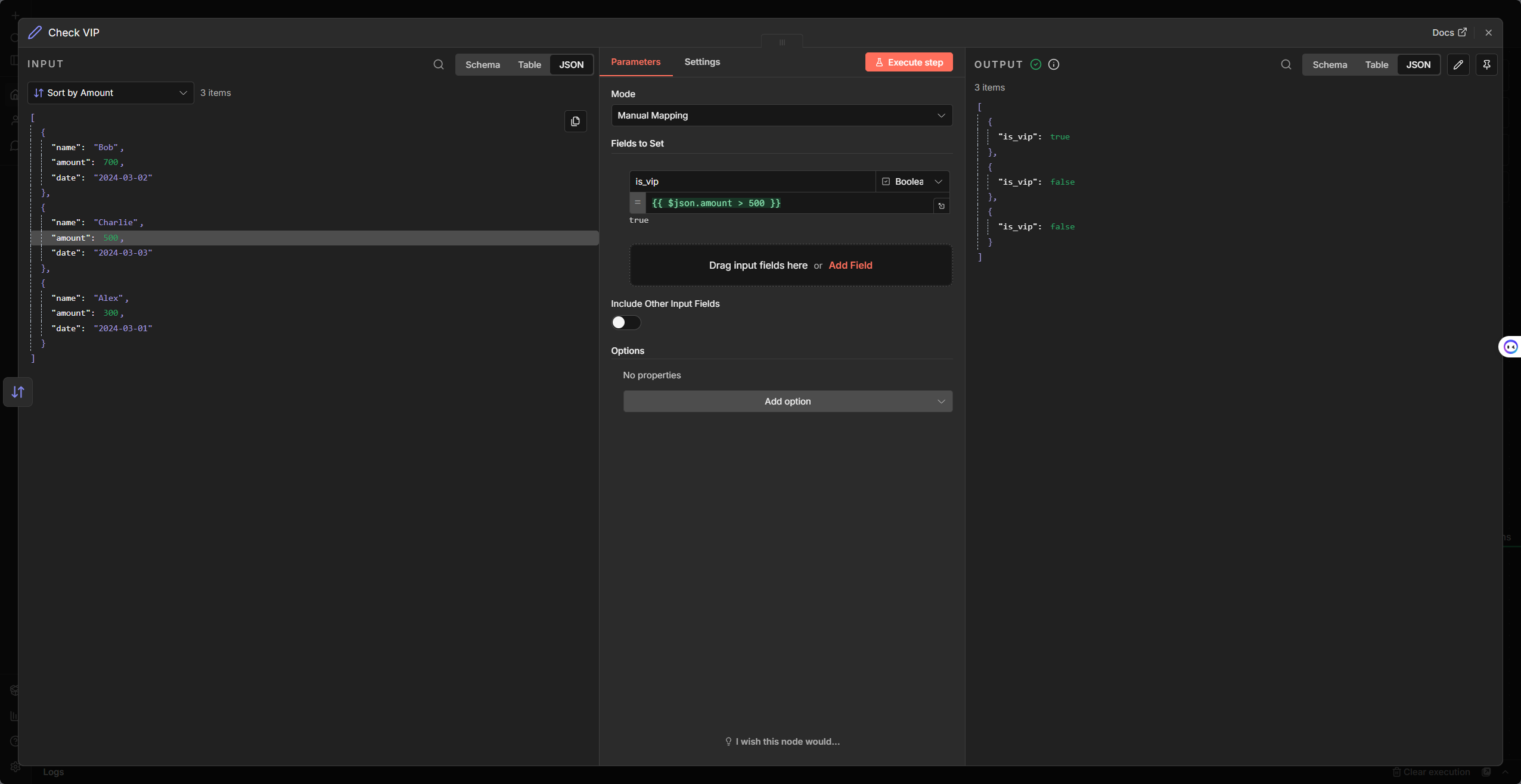Expand the Add option dropdown
1521x784 pixels.
click(787, 402)
